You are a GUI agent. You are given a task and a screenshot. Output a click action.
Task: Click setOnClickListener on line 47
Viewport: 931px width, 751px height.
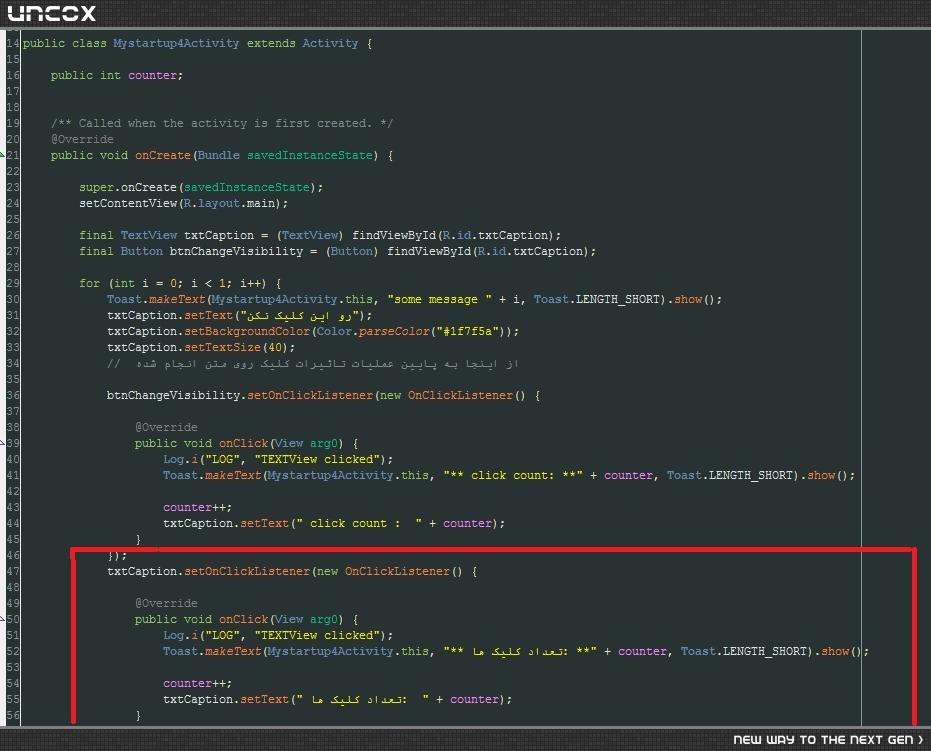pyautogui.click(x=247, y=572)
